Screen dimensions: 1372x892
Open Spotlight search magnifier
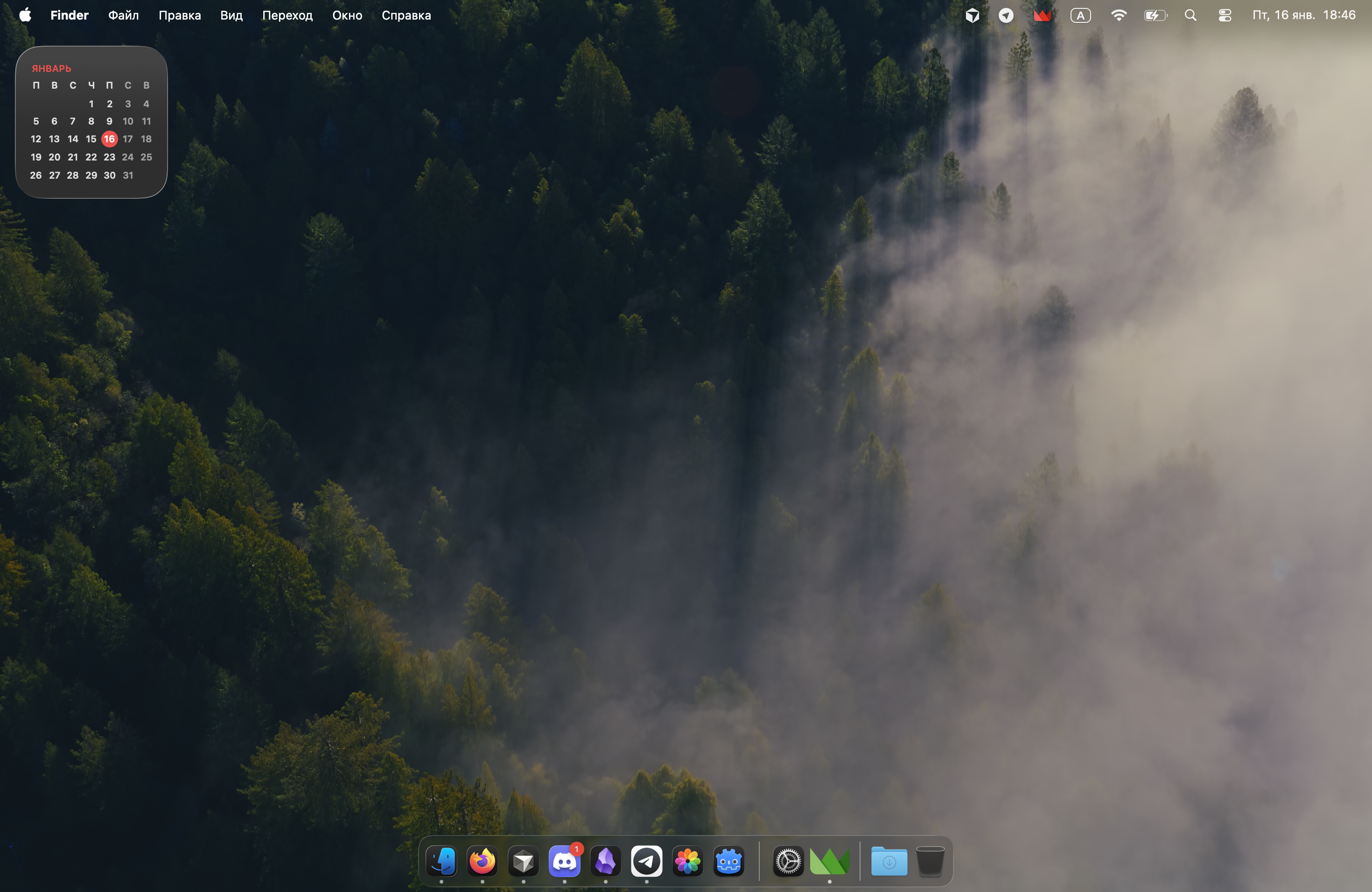(x=1190, y=15)
